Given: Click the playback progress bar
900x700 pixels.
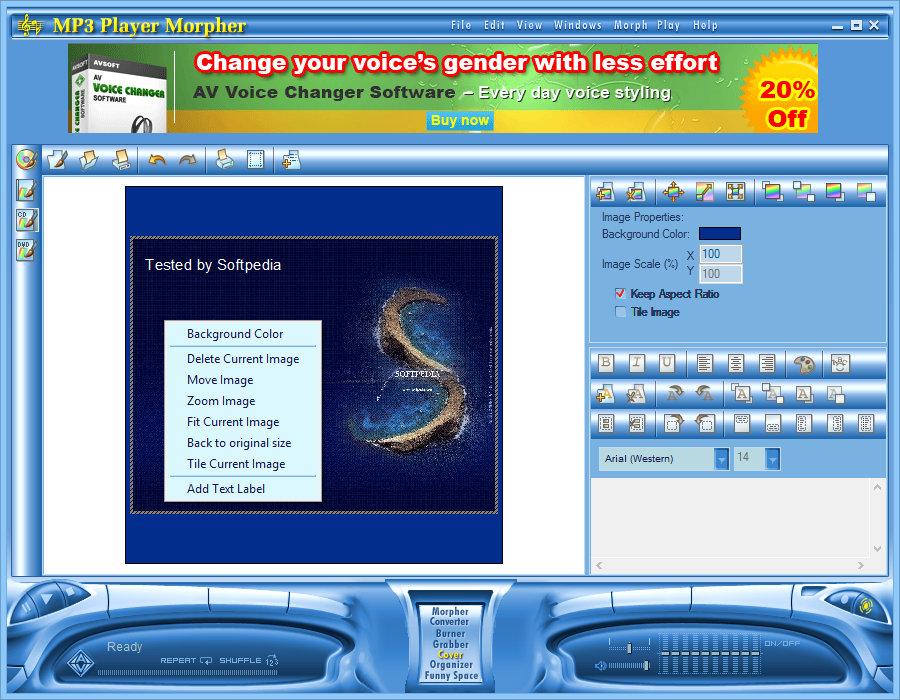Looking at the screenshot, I should pos(187,672).
